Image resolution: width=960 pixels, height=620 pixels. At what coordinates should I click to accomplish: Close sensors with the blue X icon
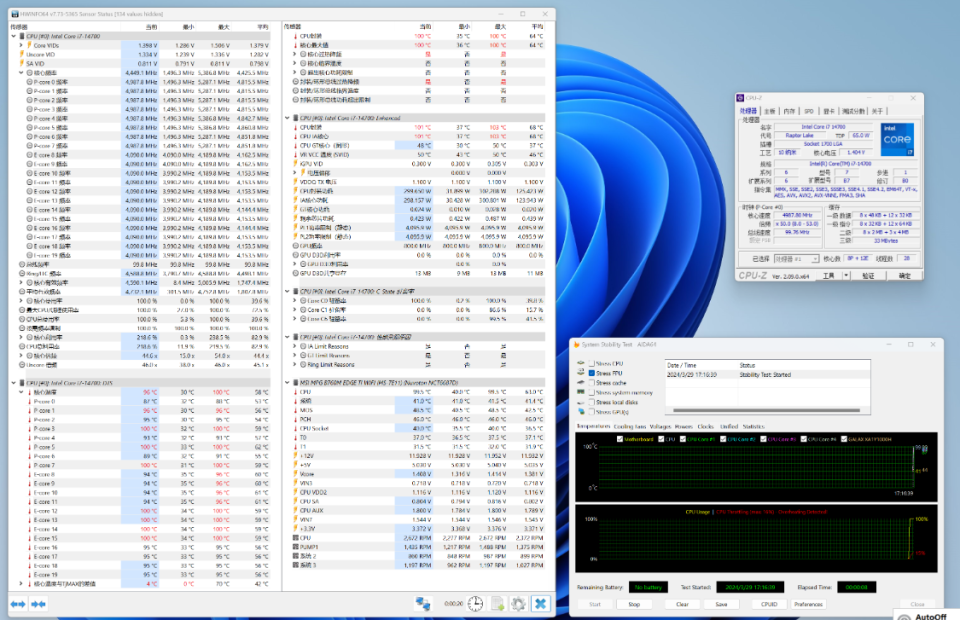[540, 603]
